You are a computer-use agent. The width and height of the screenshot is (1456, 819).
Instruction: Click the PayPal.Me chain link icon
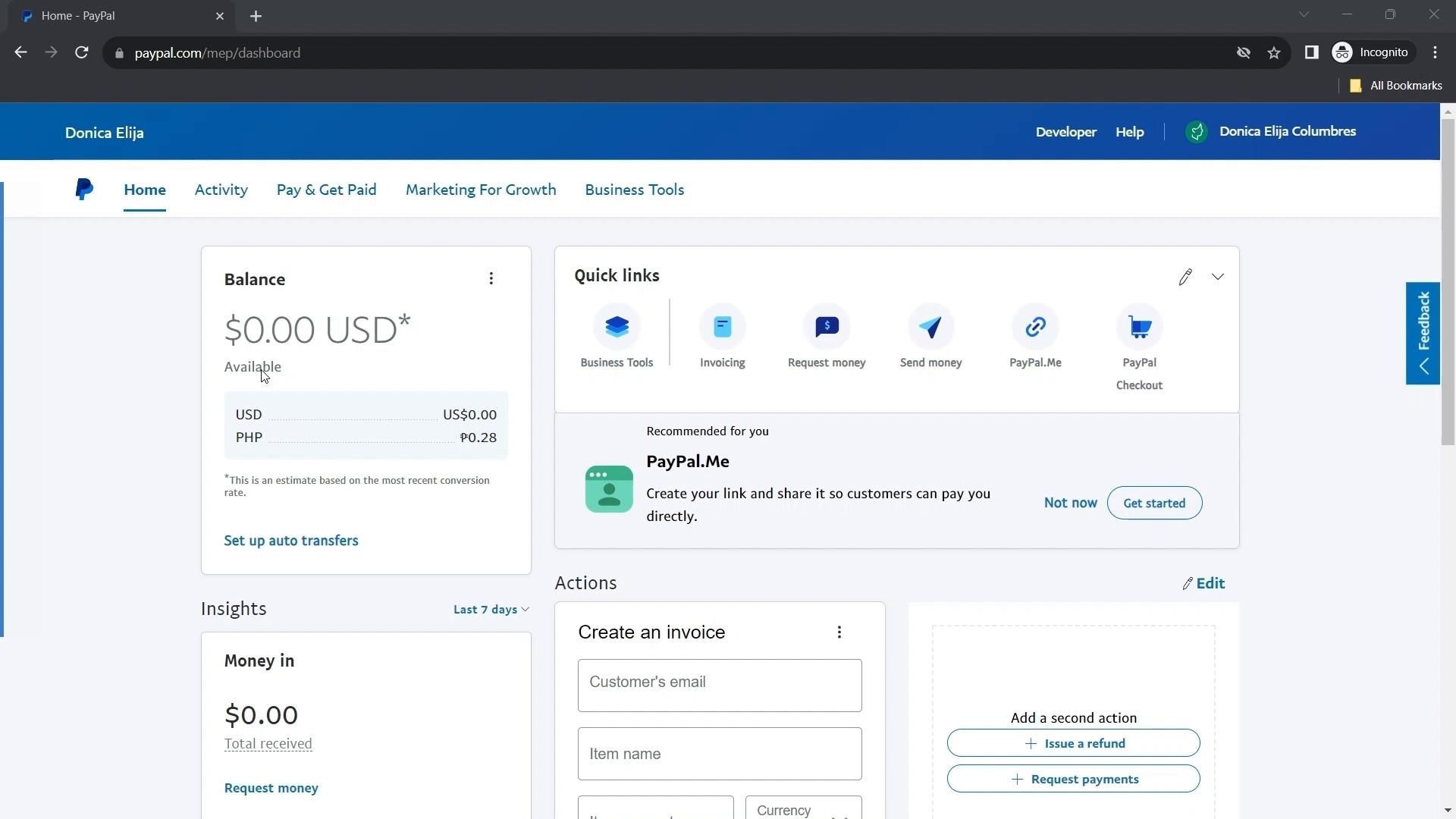[x=1035, y=327]
